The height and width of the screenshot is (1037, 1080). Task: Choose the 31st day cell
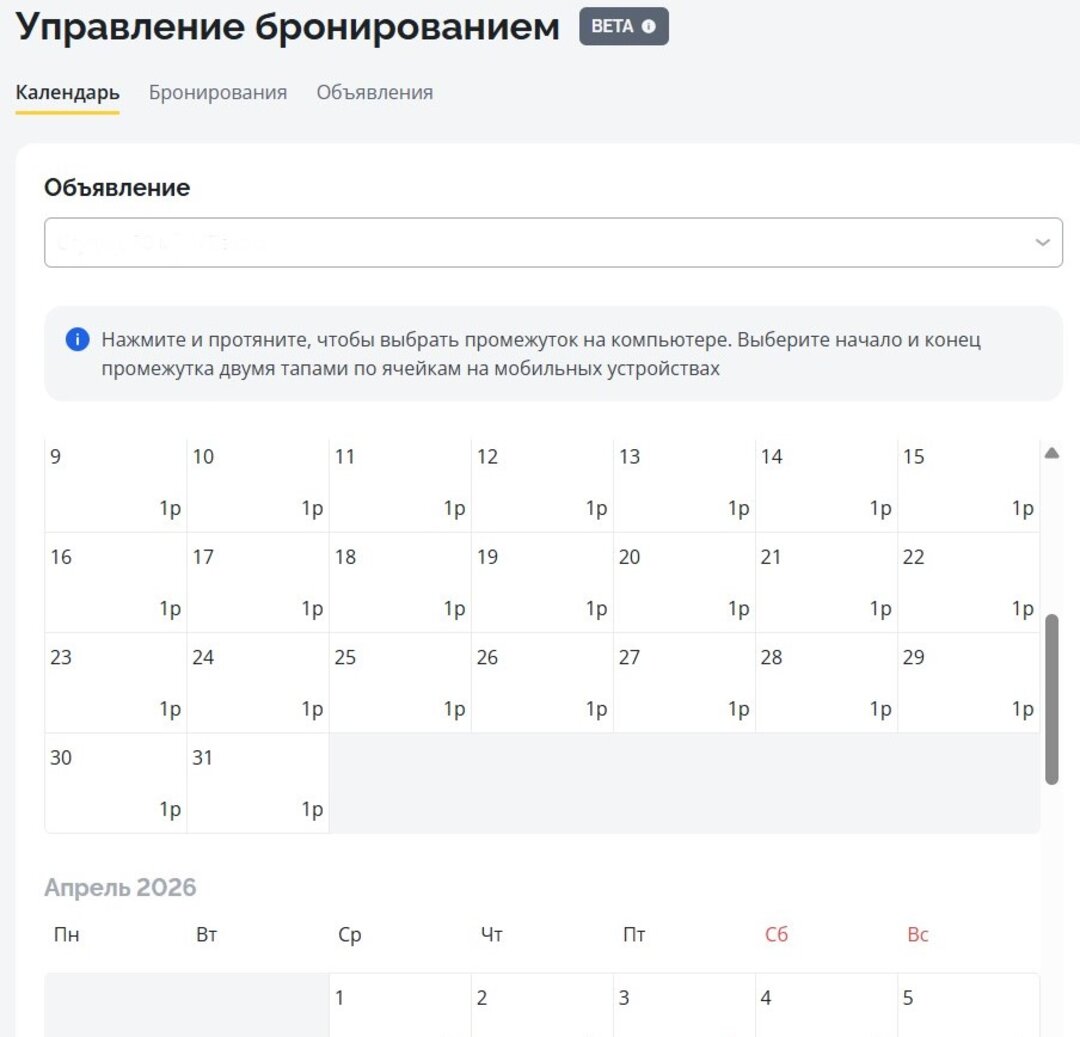click(258, 783)
